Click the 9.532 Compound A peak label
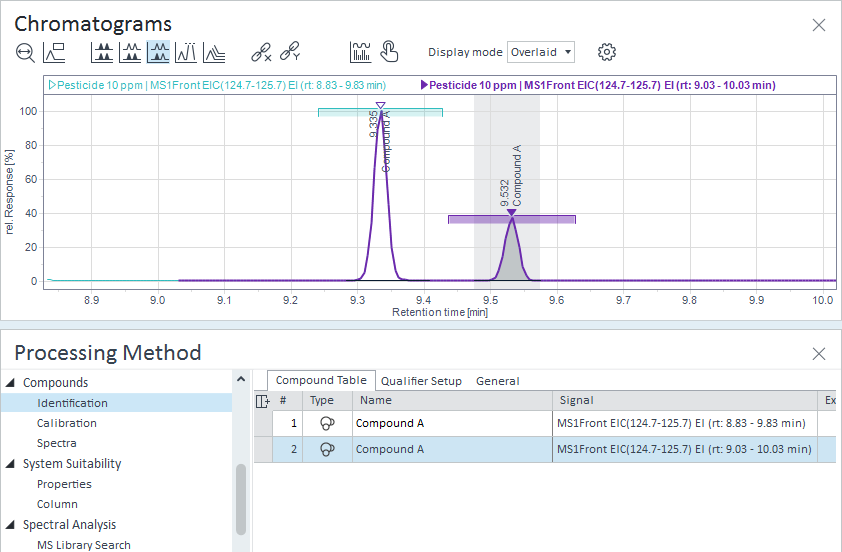Viewport: 842px width, 552px height. click(x=511, y=176)
